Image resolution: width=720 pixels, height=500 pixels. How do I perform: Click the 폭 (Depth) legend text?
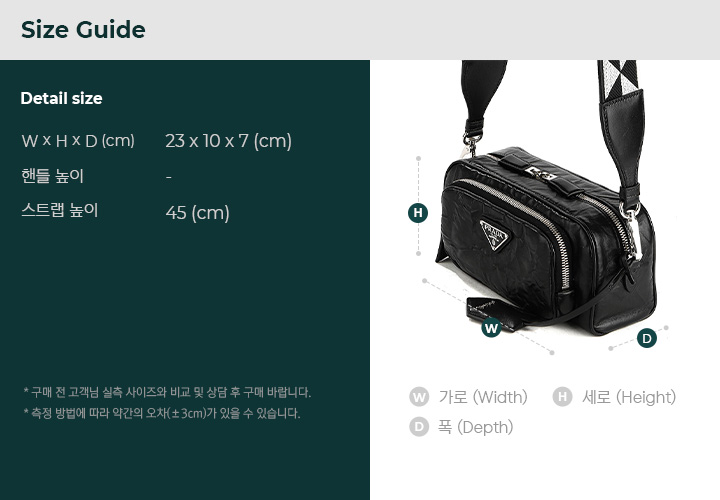click(475, 427)
